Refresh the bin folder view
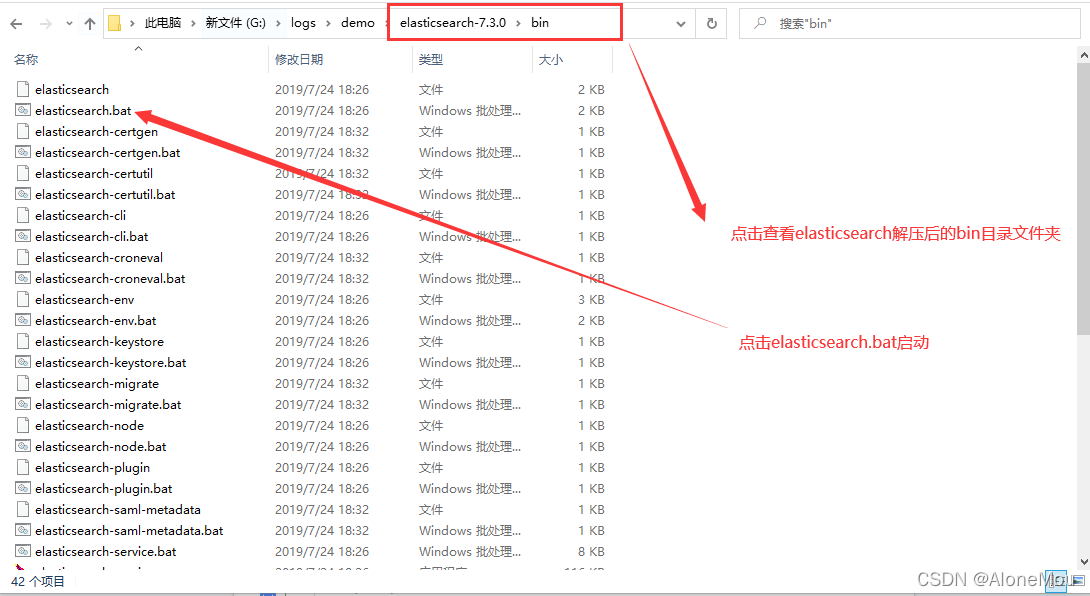This screenshot has height=596, width=1090. point(712,24)
